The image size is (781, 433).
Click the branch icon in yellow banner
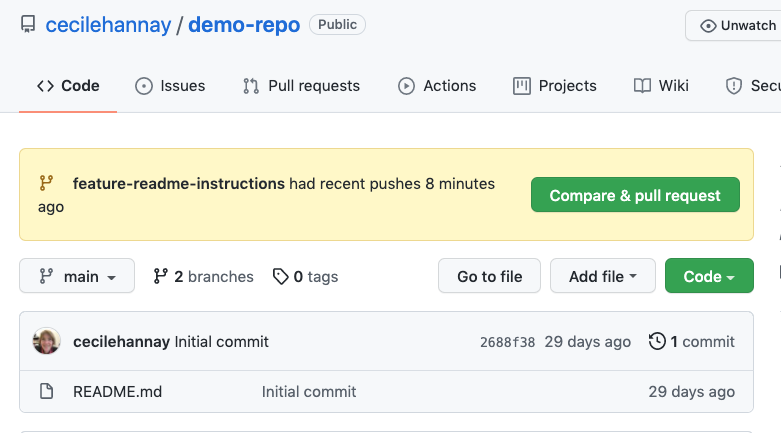(46, 183)
